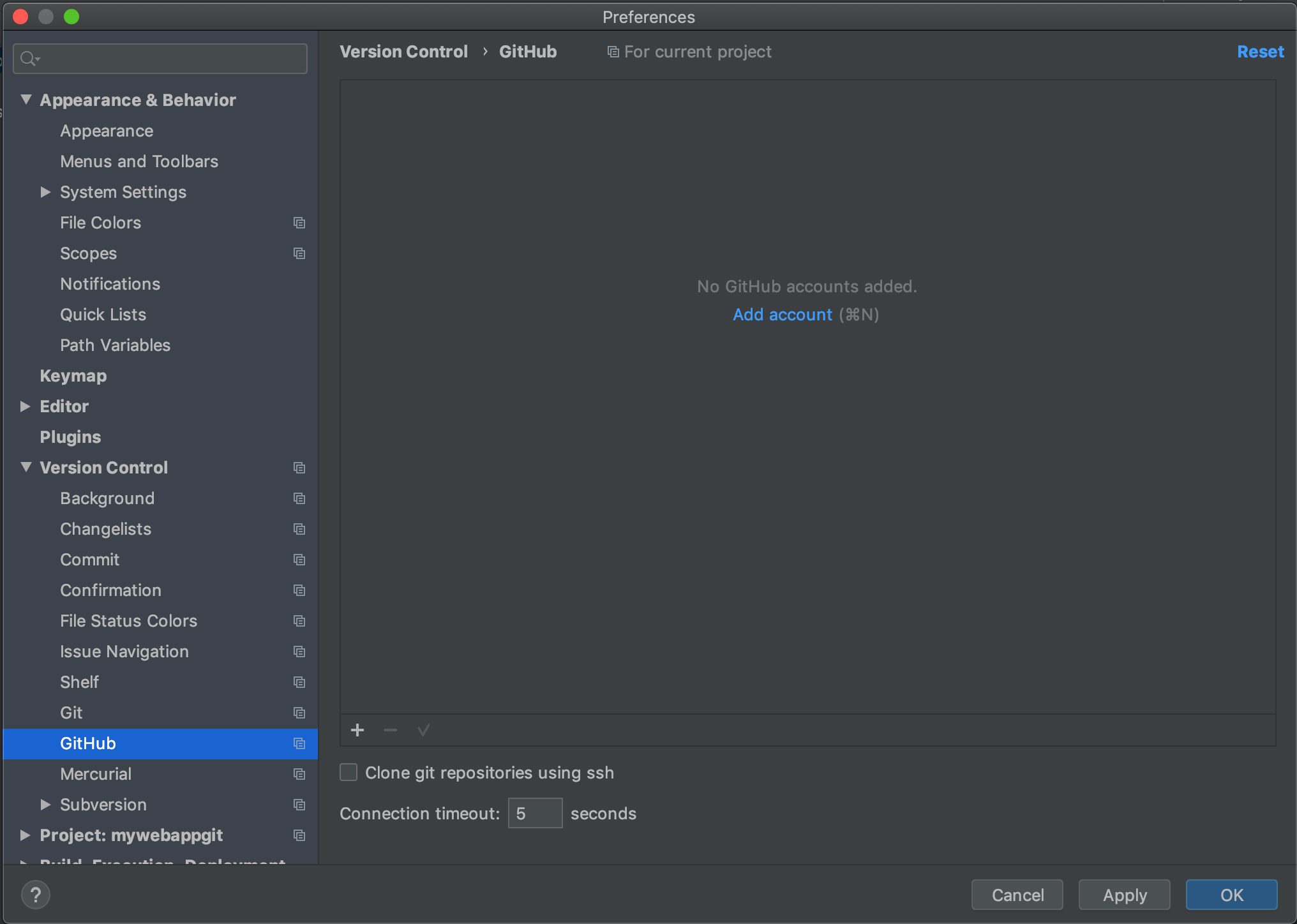The image size is (1297, 924).
Task: Click project-level icon beside Project: mywebappgit
Action: coord(299,835)
